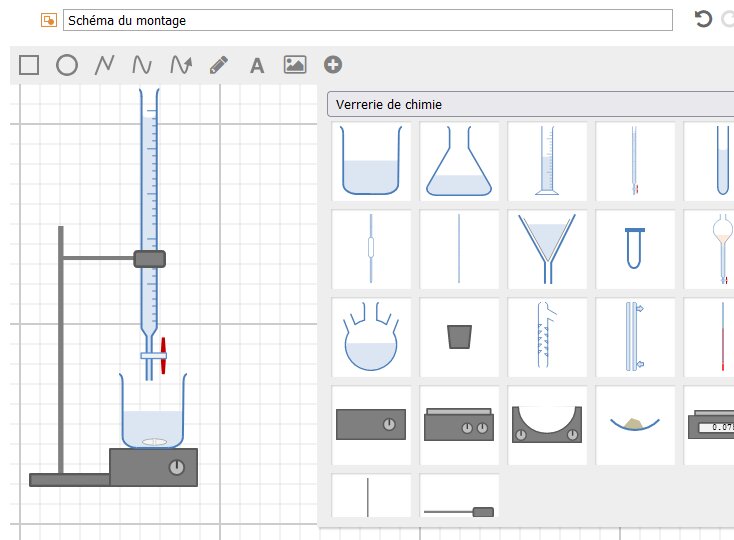Viewport: 734px width, 540px height.
Task: Select the curve with arrow tool
Action: [x=180, y=65]
